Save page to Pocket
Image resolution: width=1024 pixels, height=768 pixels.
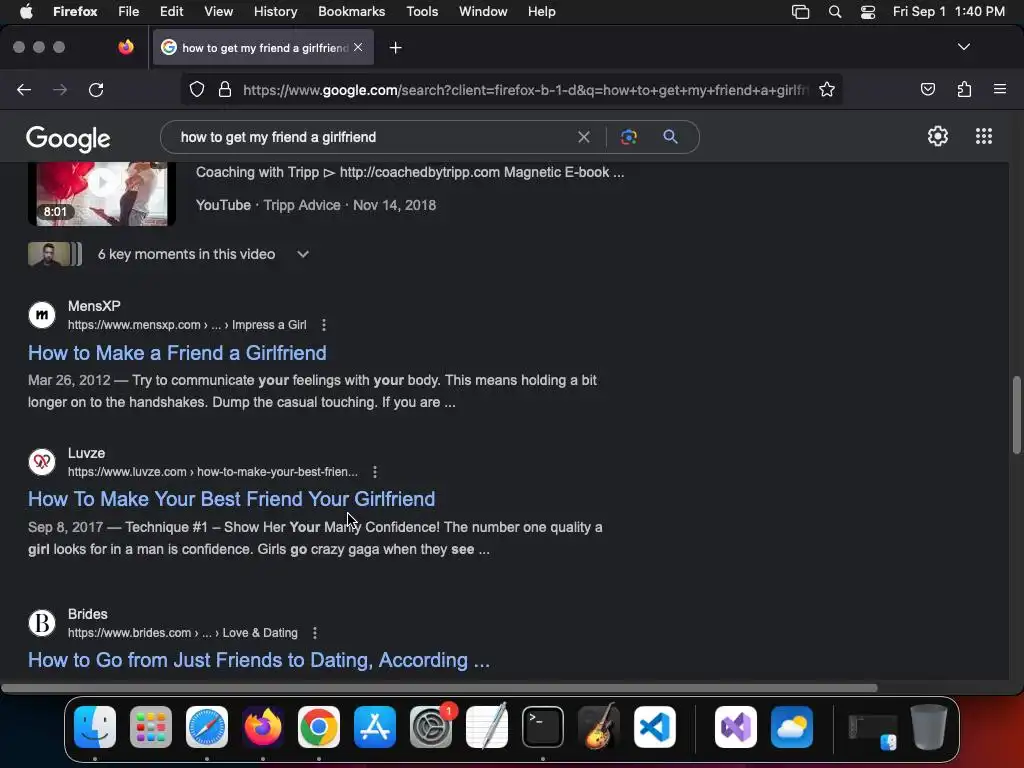[x=927, y=89]
